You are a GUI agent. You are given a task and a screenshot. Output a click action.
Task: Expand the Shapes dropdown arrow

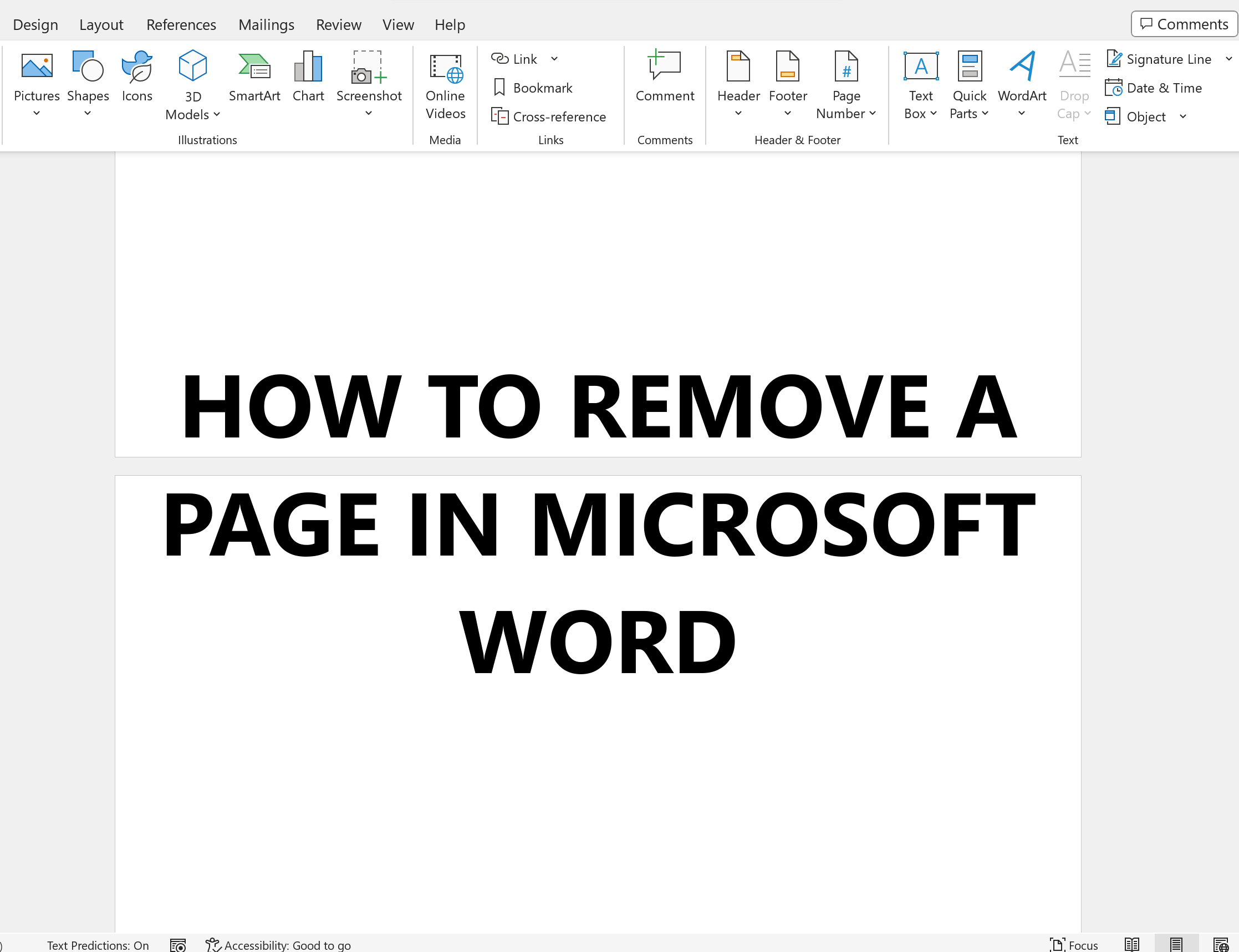click(88, 113)
